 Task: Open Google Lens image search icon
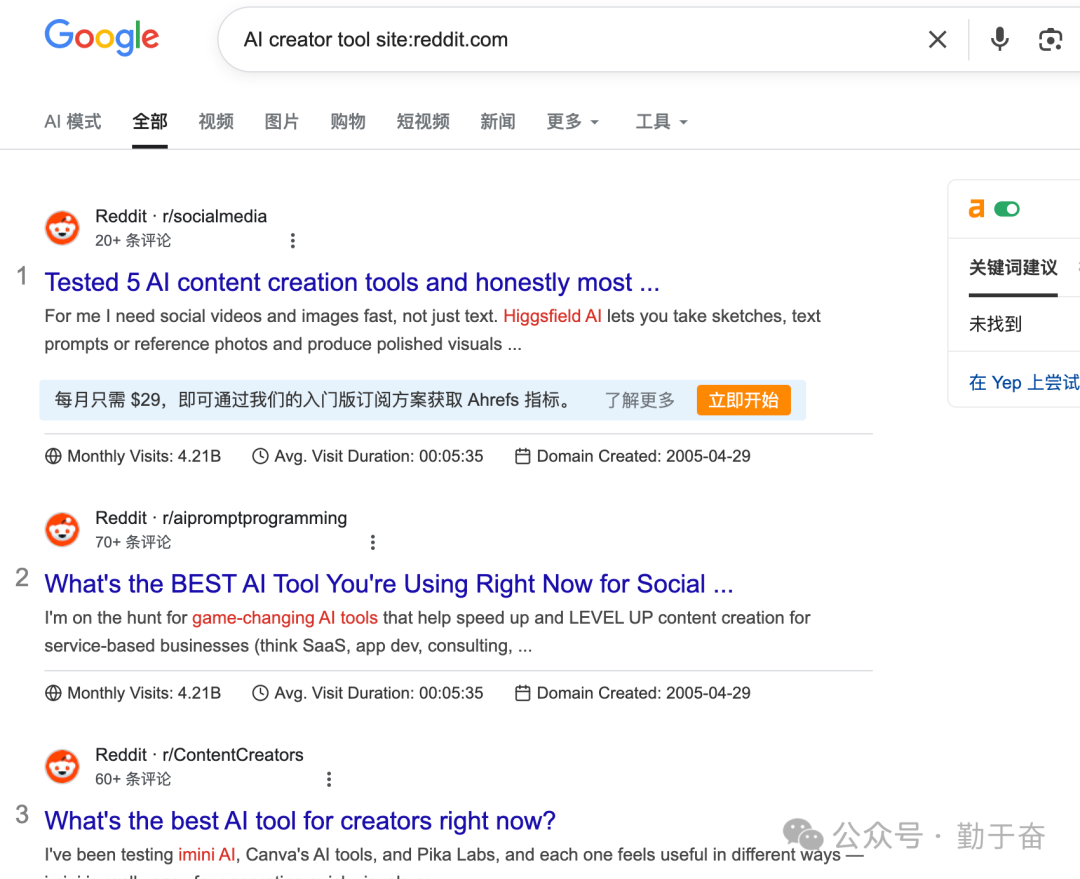click(x=1050, y=40)
